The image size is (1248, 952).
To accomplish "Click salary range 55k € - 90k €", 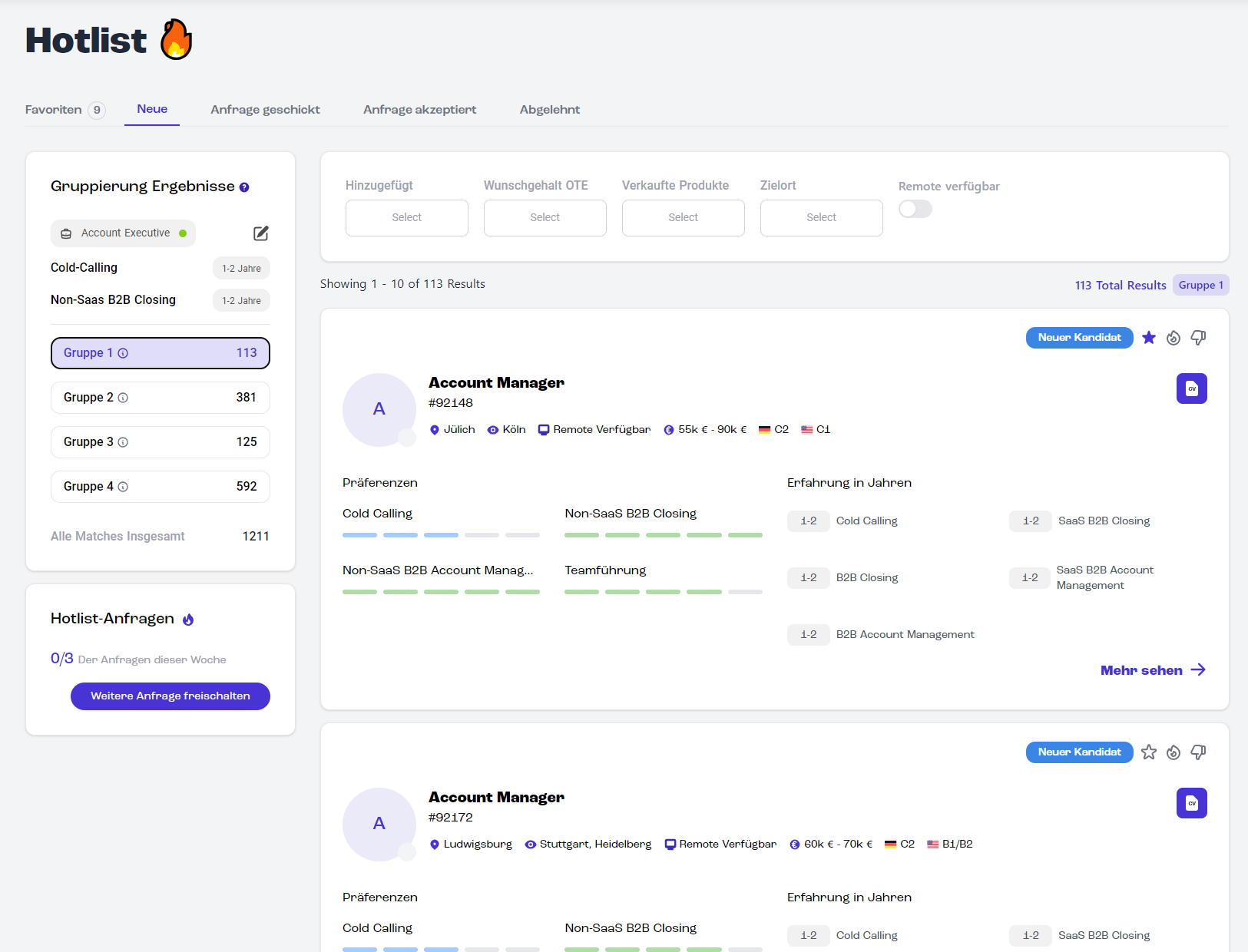I will point(705,430).
